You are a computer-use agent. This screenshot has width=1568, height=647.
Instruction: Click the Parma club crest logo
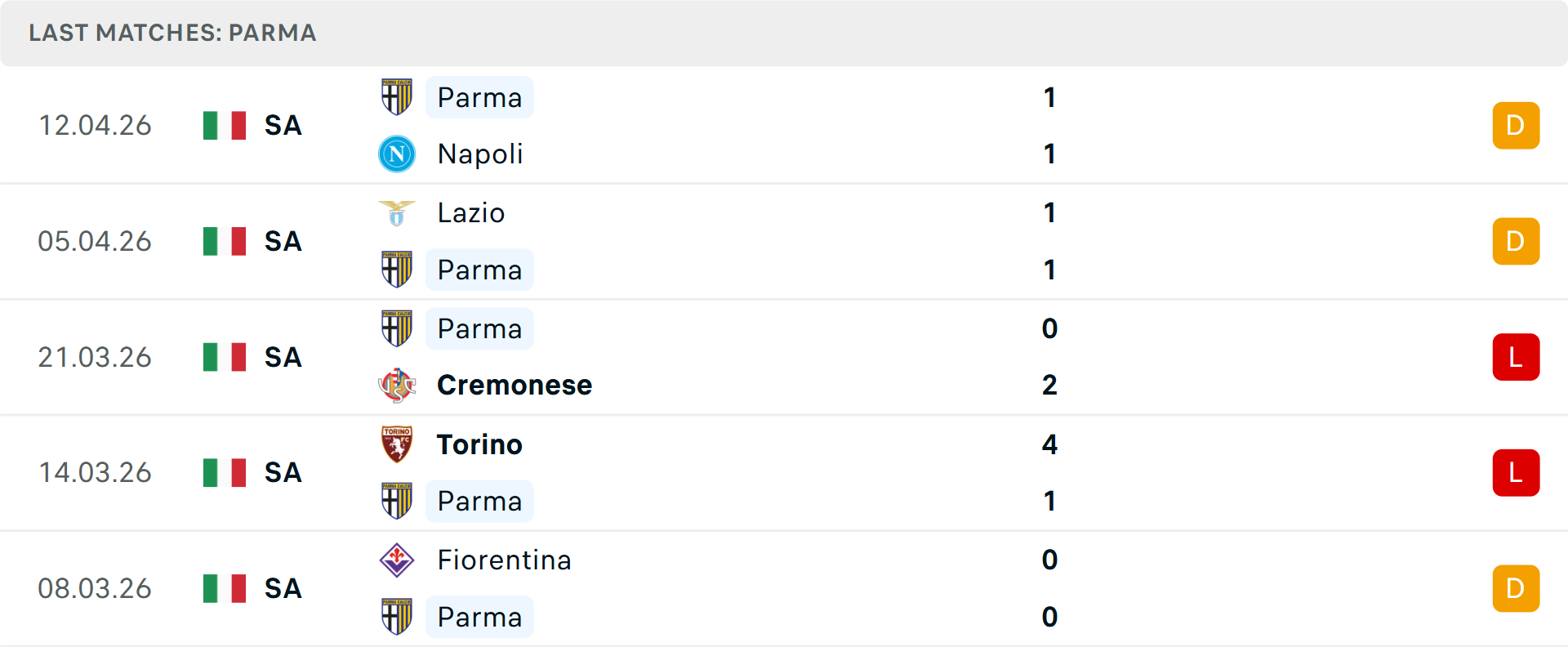click(x=397, y=97)
